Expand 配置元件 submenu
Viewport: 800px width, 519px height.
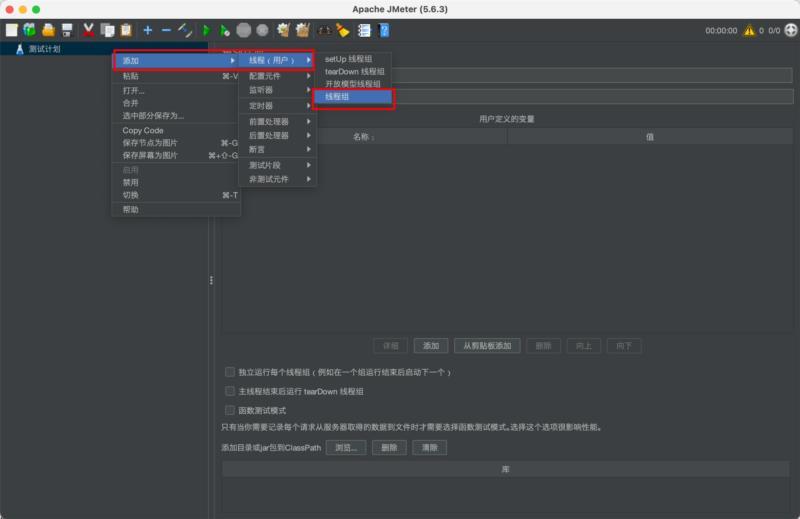tap(278, 76)
